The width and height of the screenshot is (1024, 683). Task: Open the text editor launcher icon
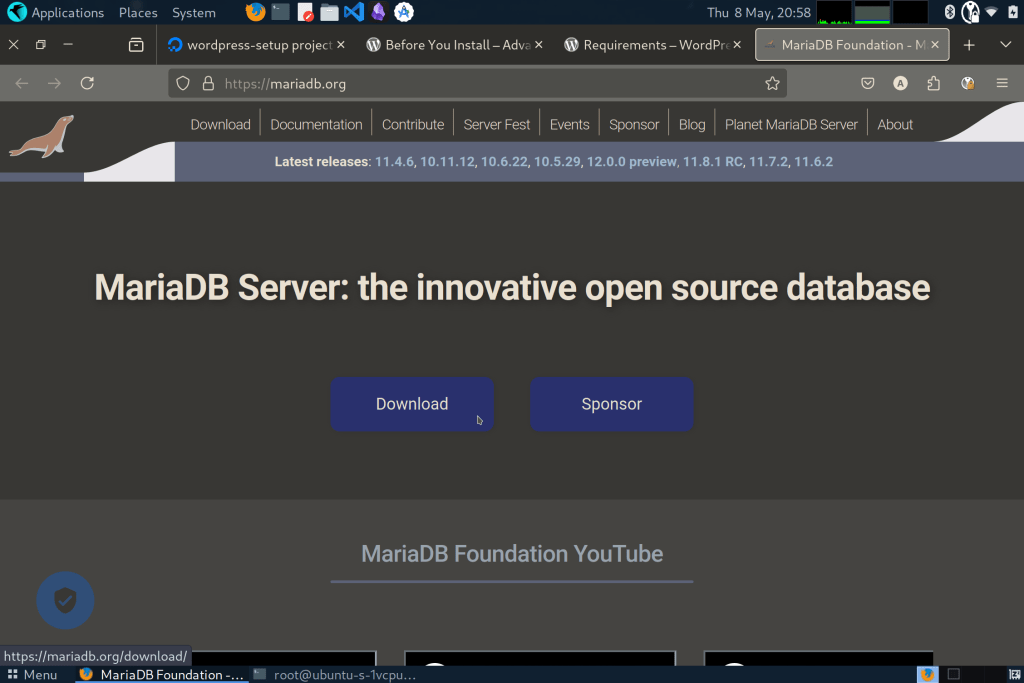tap(305, 12)
